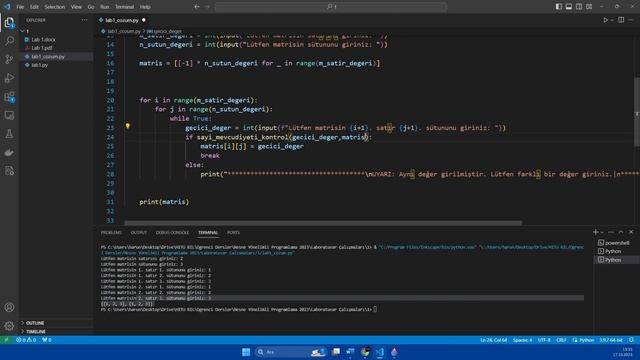Viewport: 640px width, 360px height.
Task: Select the lab1_cozum.py editor tab
Action: pos(122,20)
